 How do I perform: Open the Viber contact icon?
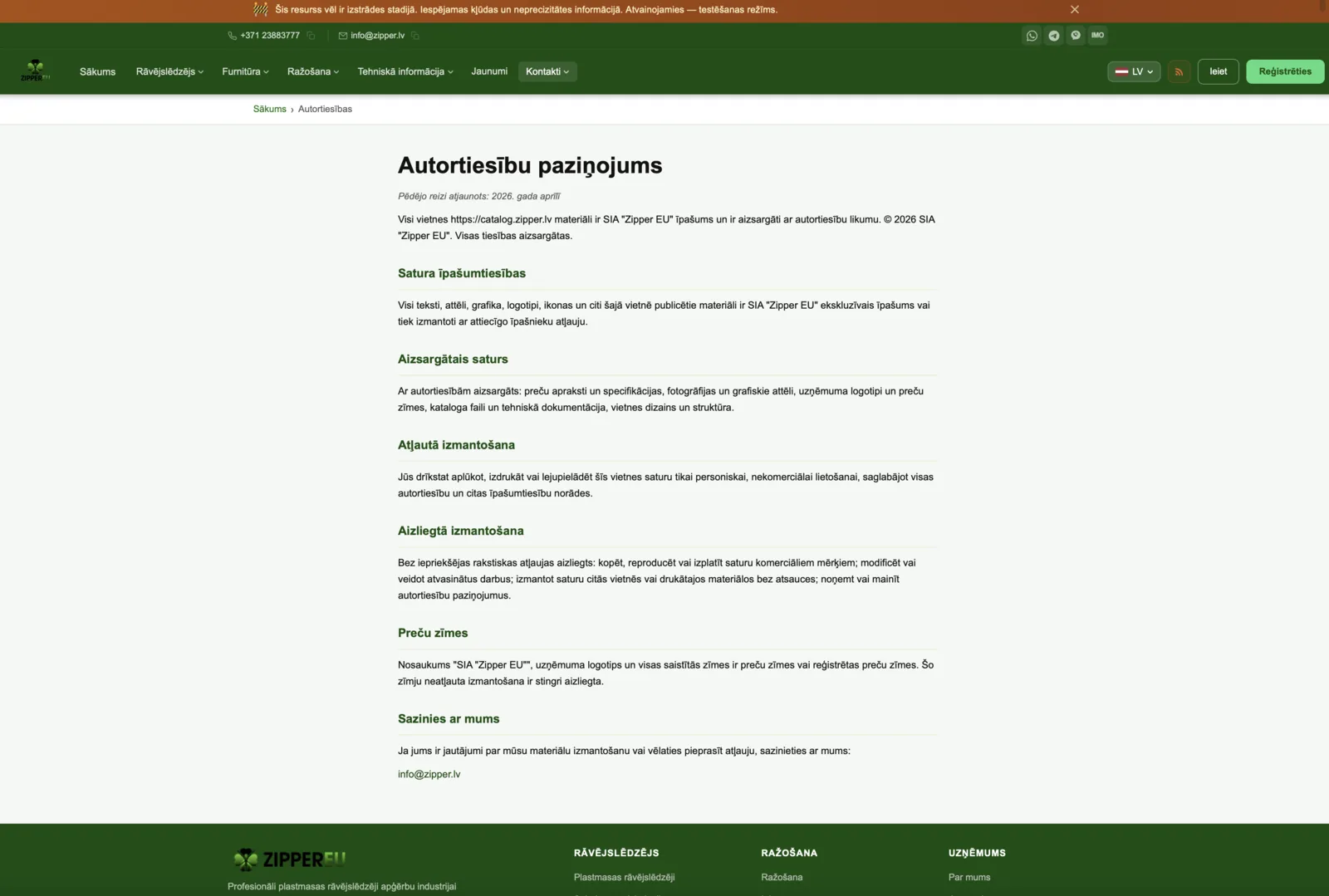(x=1076, y=36)
